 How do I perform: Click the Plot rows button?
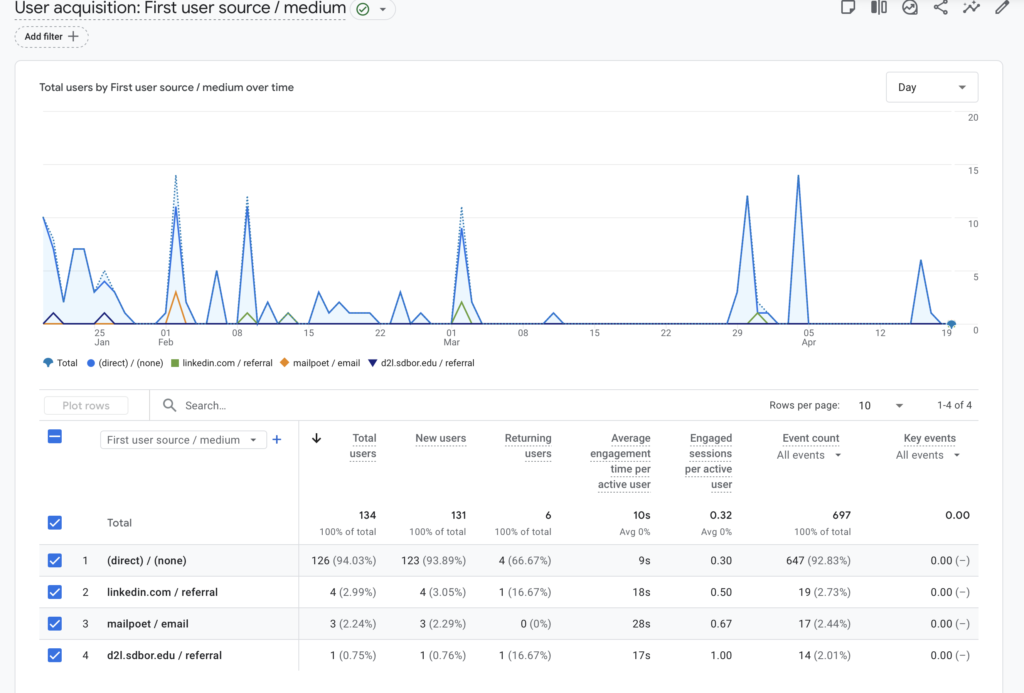click(x=86, y=406)
